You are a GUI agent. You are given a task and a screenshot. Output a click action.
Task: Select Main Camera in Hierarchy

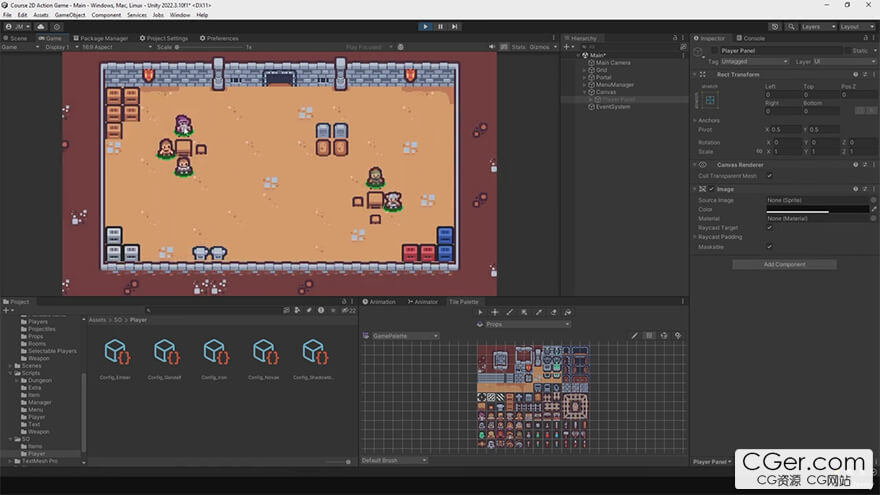coord(613,63)
